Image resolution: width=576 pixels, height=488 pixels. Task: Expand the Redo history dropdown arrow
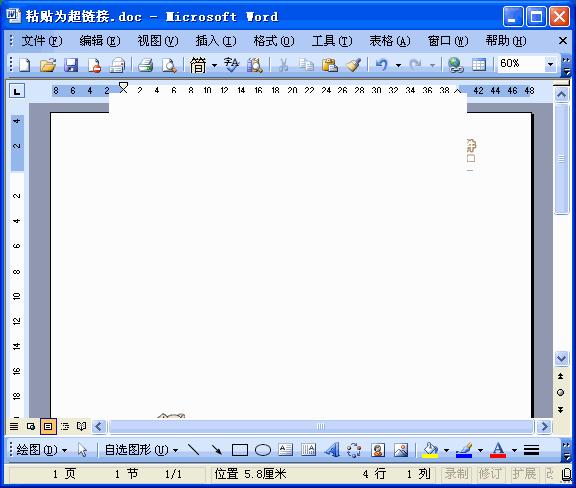coord(432,65)
